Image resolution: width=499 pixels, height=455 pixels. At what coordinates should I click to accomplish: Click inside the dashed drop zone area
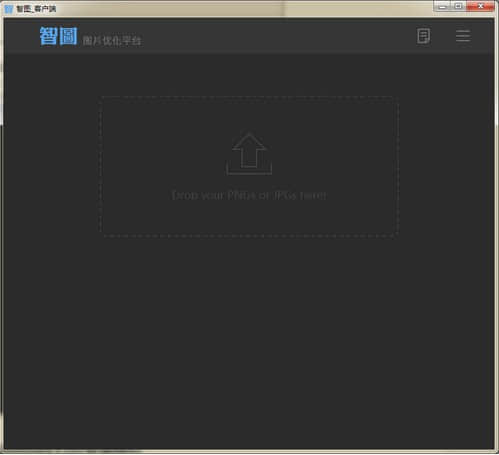[x=249, y=167]
